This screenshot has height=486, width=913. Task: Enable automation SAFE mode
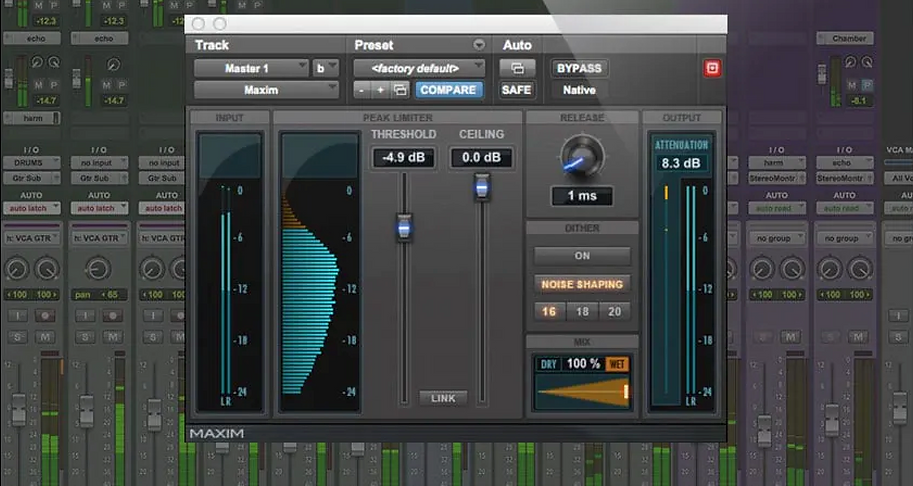click(x=516, y=90)
